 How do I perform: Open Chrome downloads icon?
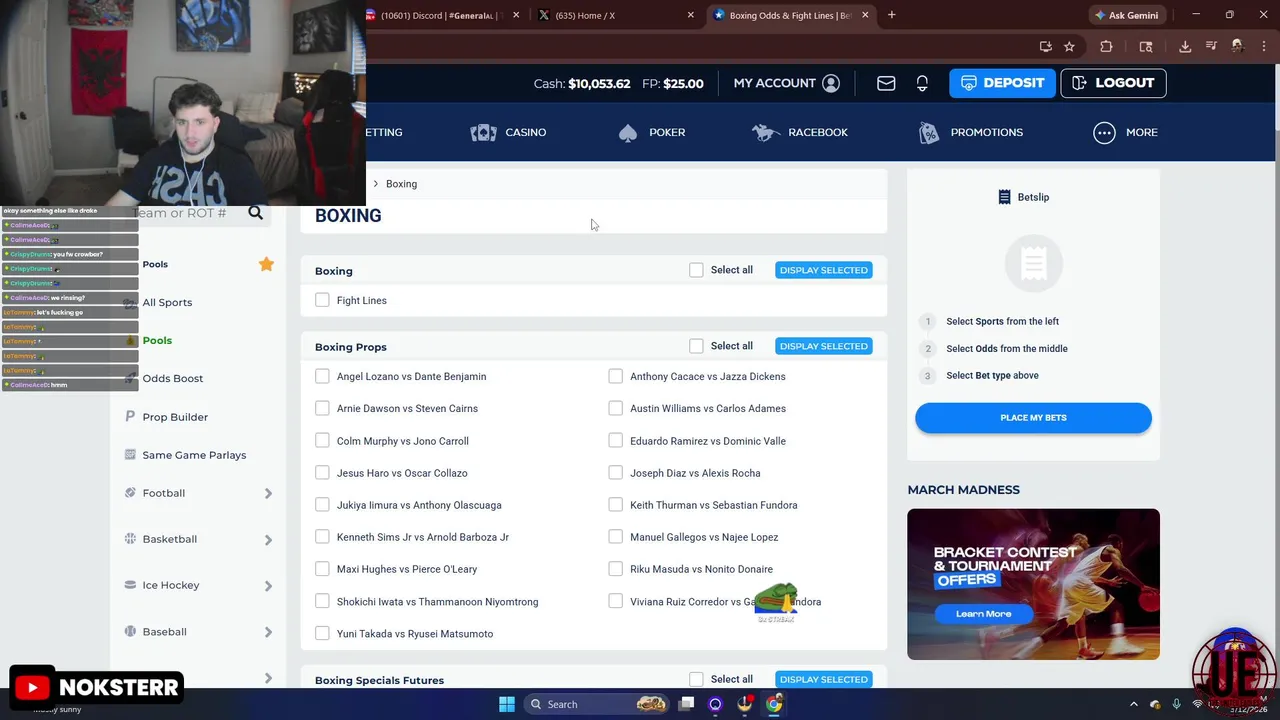(x=1185, y=46)
